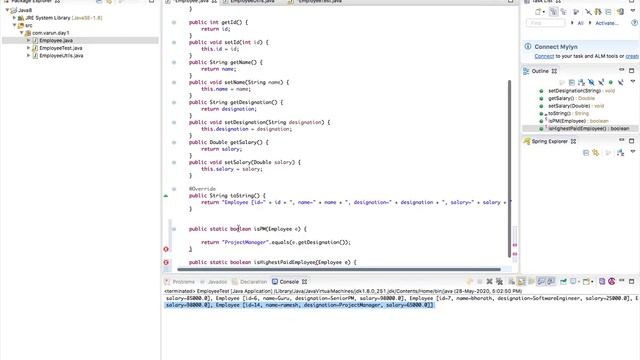Switch to the EmployeeUtils.java editor tab
The width and height of the screenshot is (640, 360).
pos(252,2)
